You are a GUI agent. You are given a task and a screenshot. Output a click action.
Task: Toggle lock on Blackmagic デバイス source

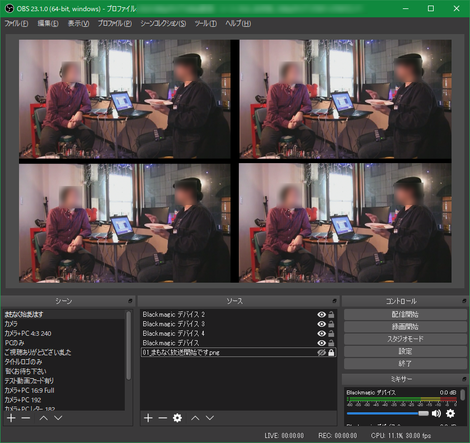(x=331, y=343)
